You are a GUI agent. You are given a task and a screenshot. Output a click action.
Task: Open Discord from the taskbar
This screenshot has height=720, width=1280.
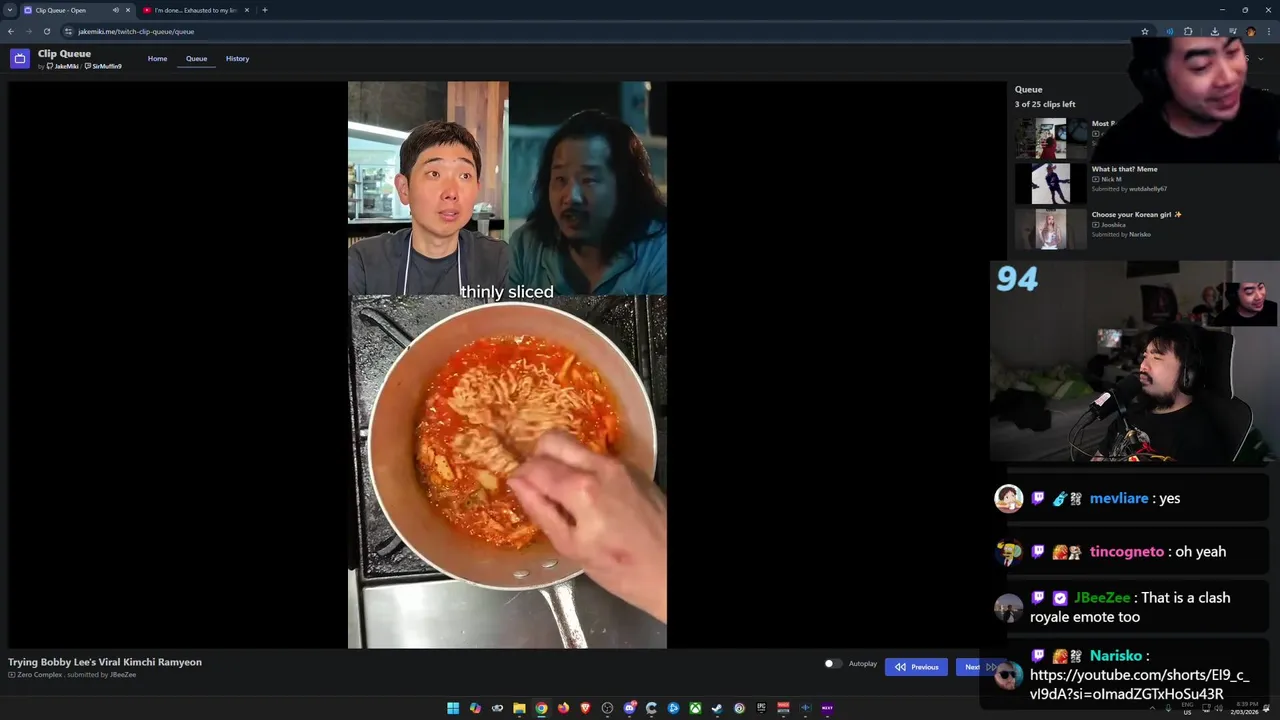[x=629, y=708]
